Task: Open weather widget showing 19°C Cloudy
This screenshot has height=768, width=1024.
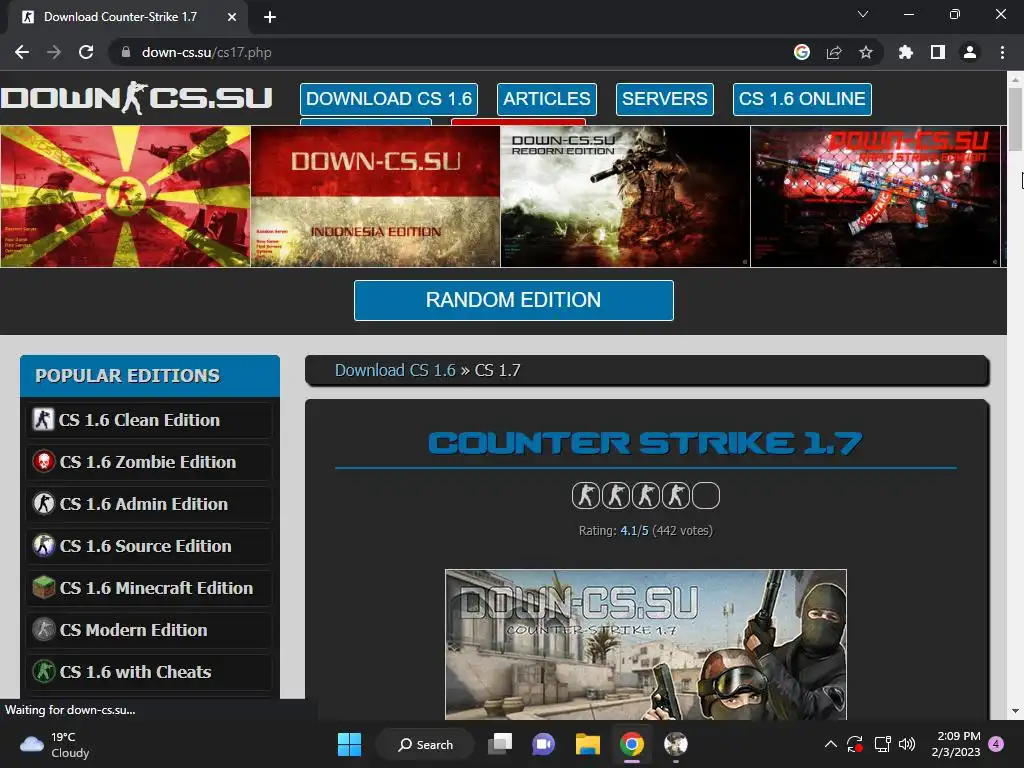Action: [x=56, y=744]
